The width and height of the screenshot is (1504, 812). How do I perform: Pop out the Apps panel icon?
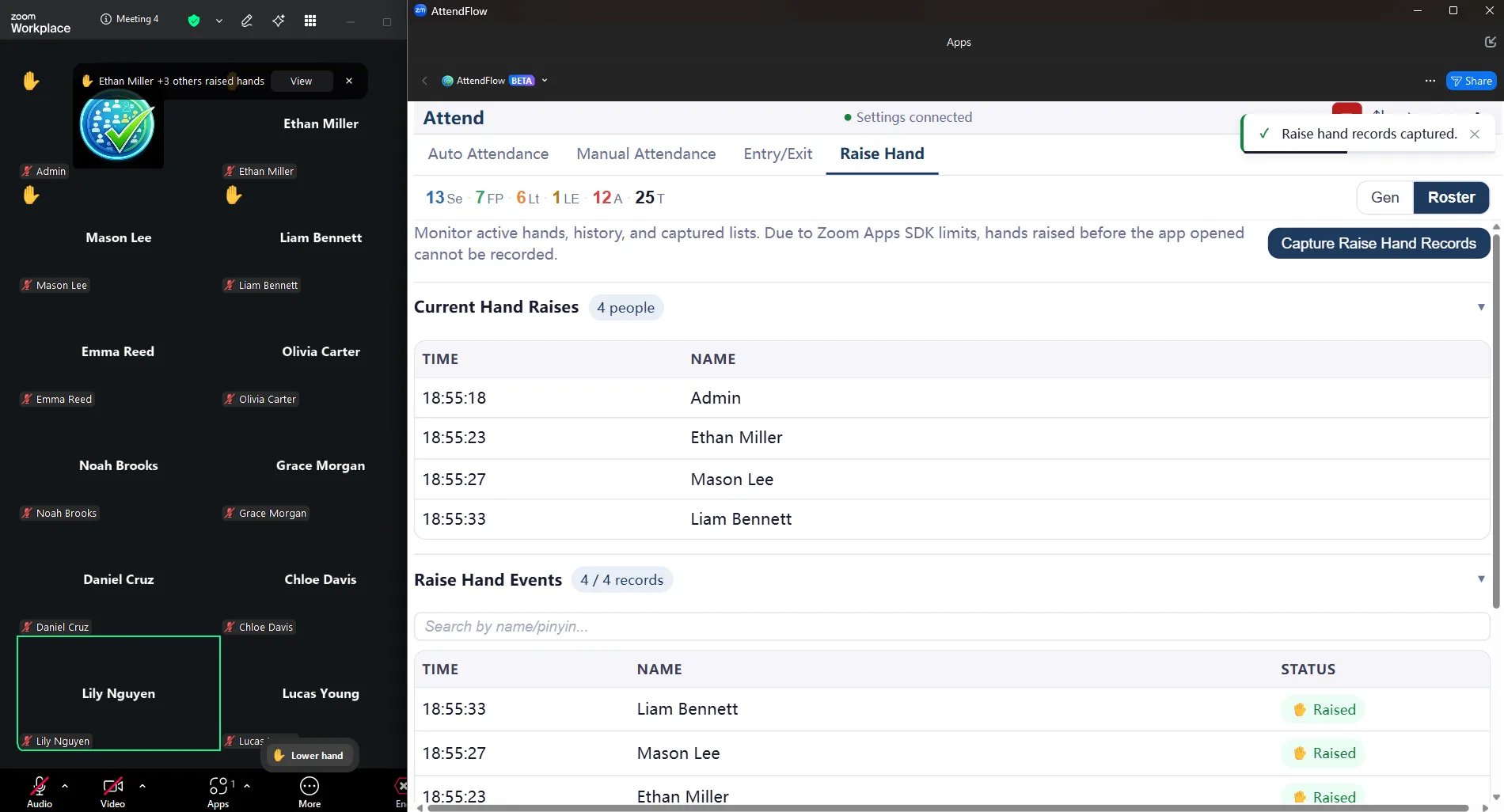tap(1490, 42)
